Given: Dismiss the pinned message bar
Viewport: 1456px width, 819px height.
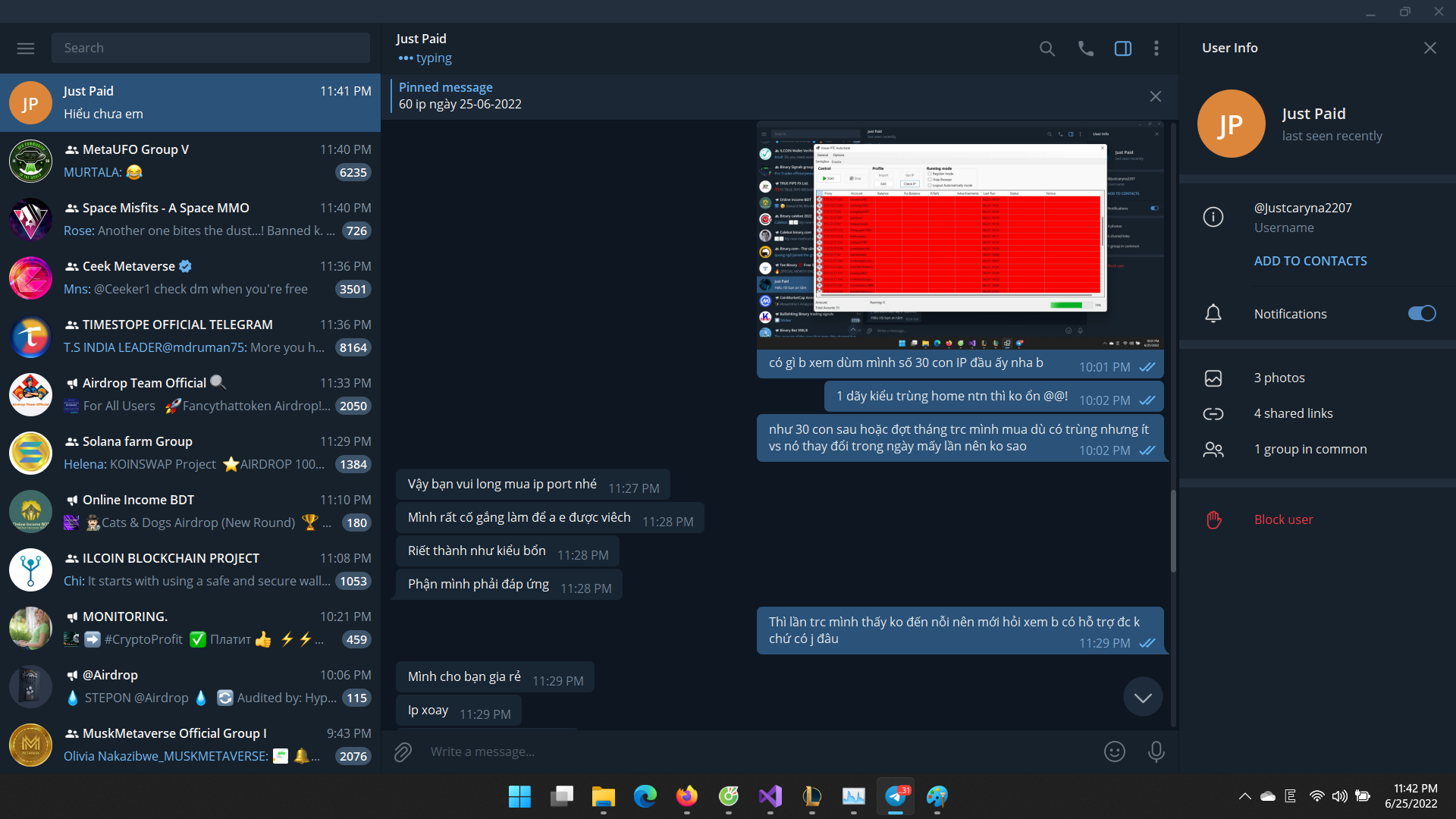Looking at the screenshot, I should tap(1155, 96).
